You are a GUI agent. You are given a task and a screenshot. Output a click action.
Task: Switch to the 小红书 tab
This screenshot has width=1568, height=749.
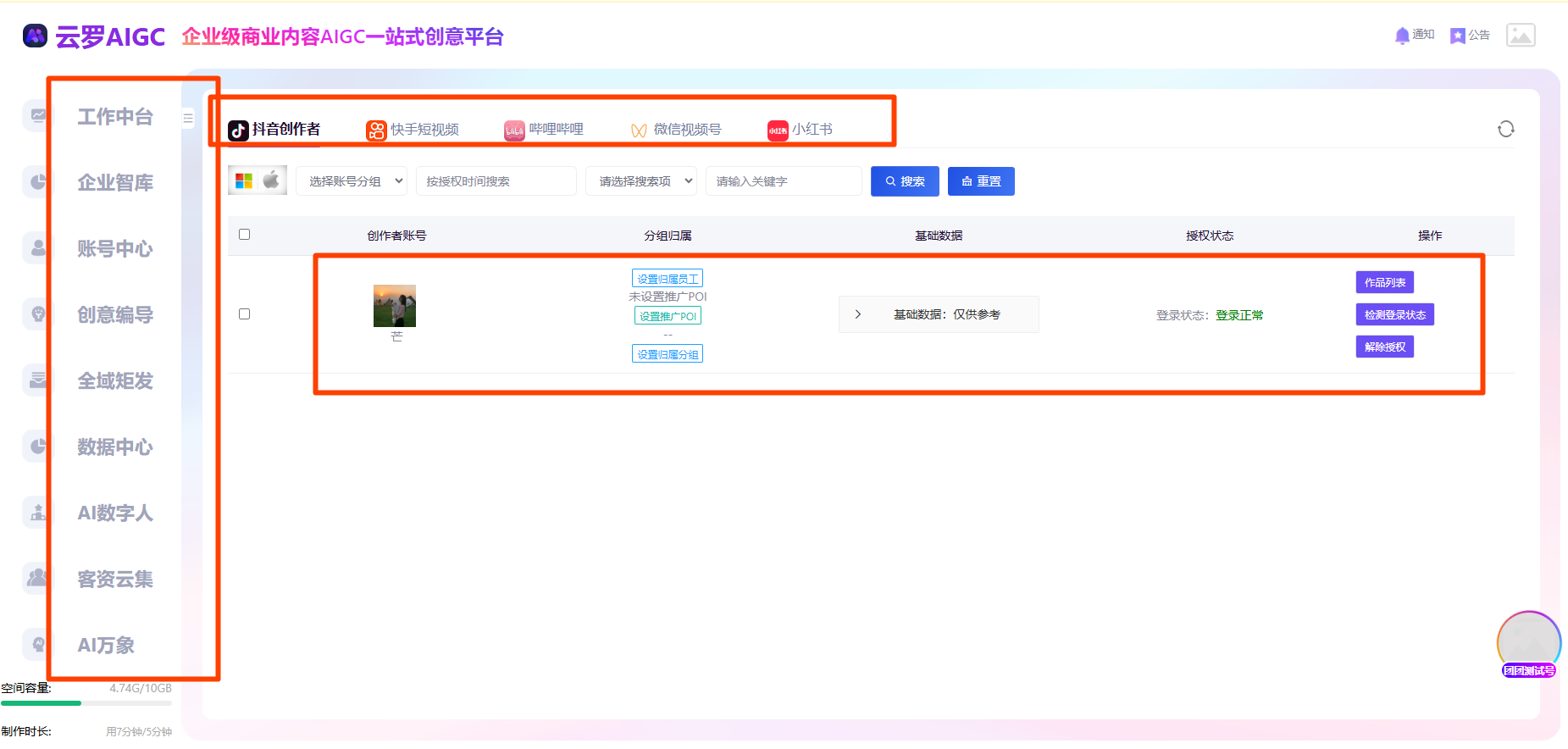click(801, 130)
